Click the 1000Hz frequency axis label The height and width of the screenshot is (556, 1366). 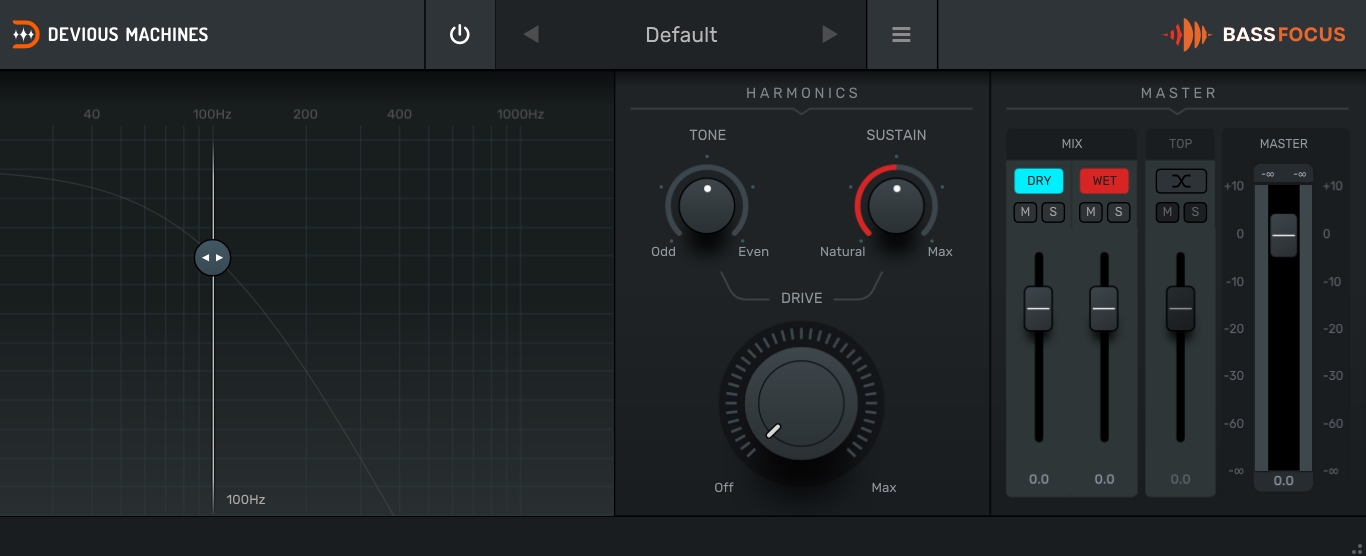[x=520, y=114]
